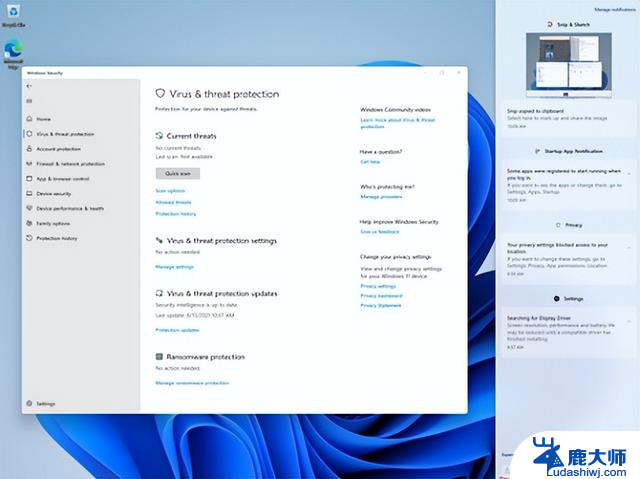This screenshot has width=640, height=479.
Task: Open Learn more about Virus & threat protection
Action: click(398, 123)
